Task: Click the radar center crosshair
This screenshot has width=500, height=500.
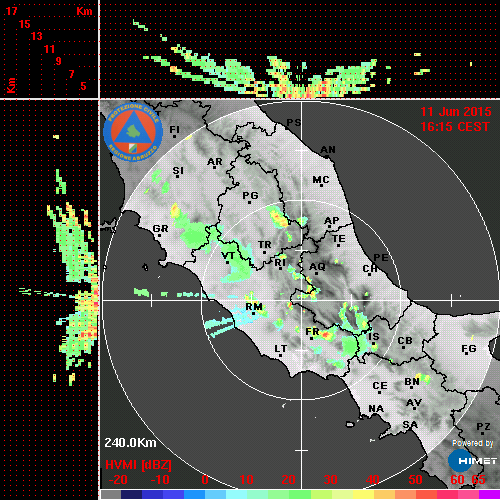Action: pyautogui.click(x=302, y=300)
